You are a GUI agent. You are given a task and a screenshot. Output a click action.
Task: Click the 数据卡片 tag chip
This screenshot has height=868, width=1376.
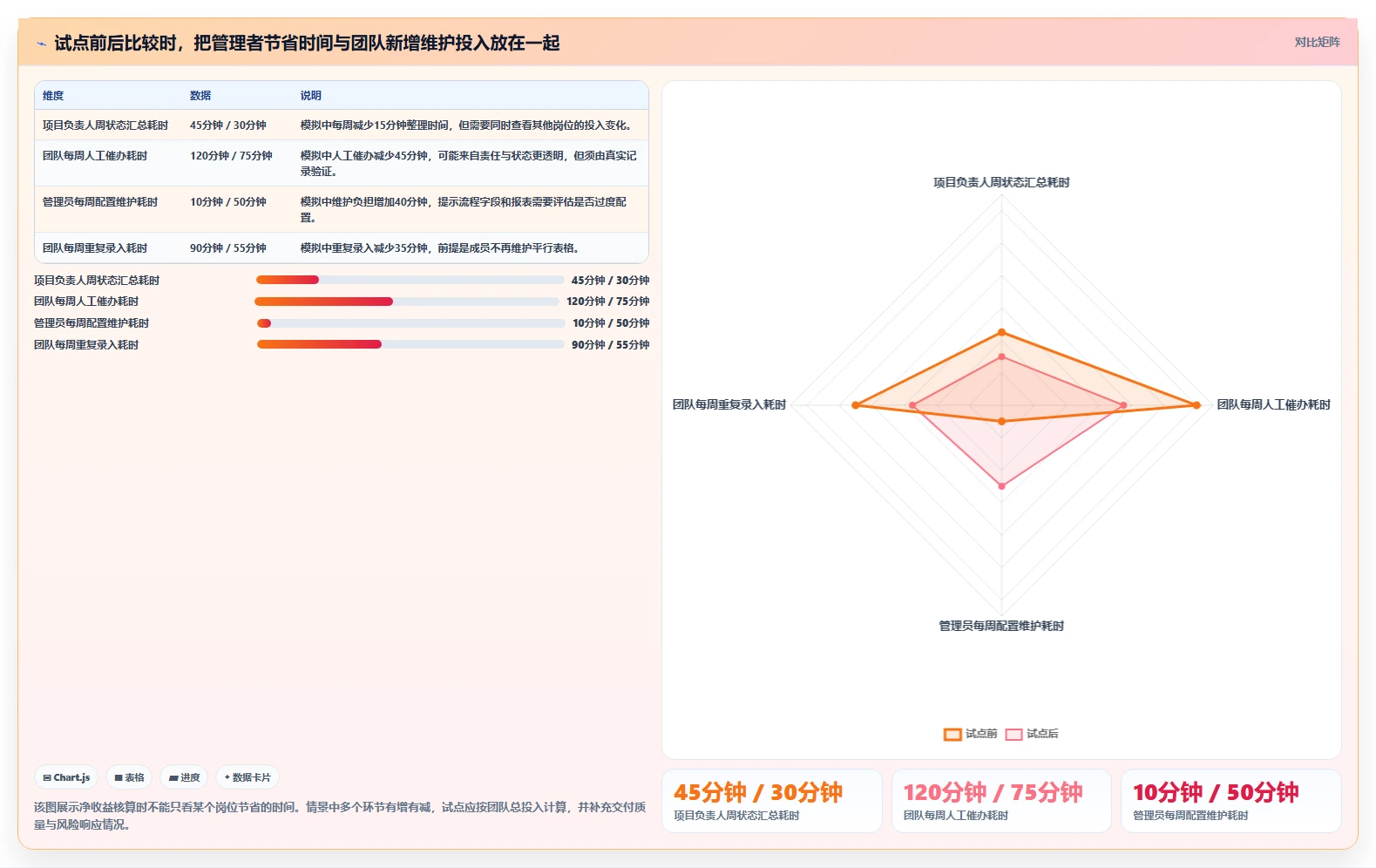(247, 777)
